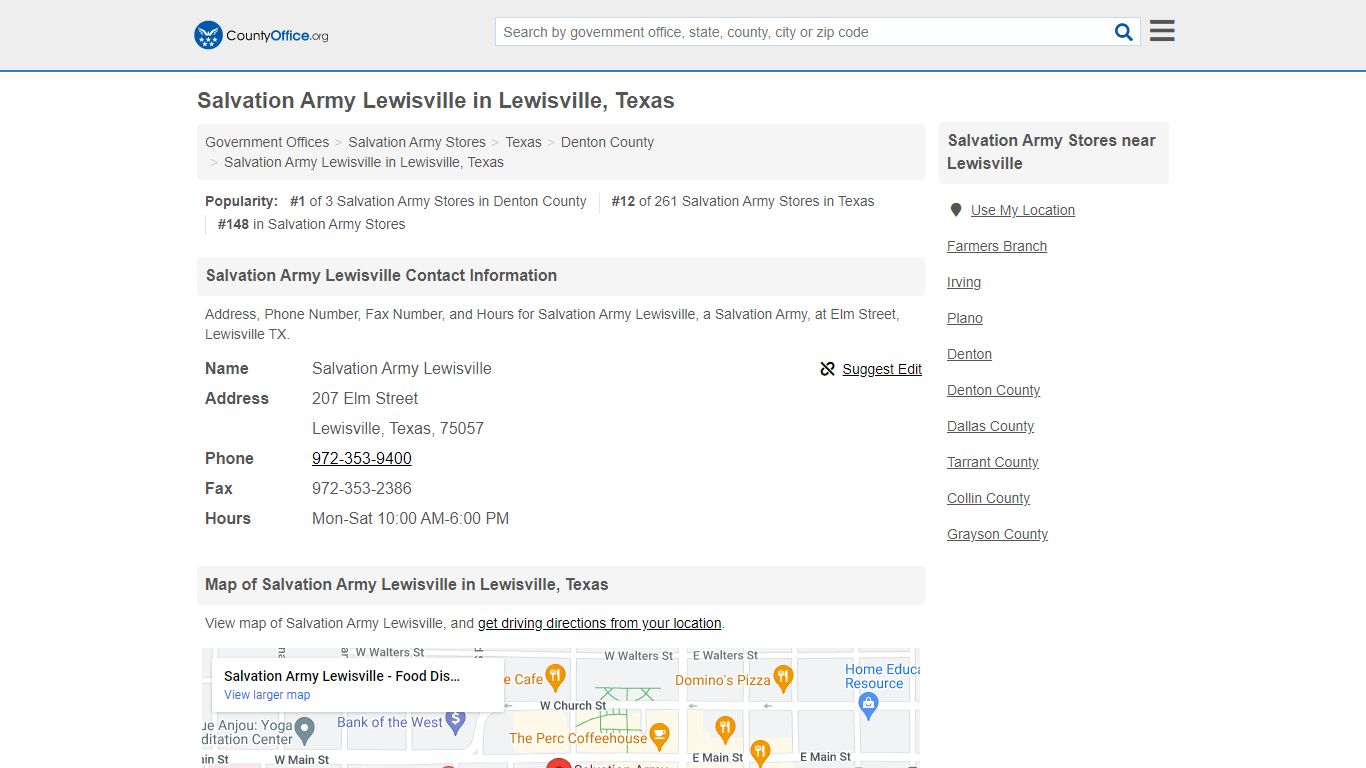Click the Salvation Army Lewisville name value
Image resolution: width=1366 pixels, height=768 pixels.
click(402, 368)
